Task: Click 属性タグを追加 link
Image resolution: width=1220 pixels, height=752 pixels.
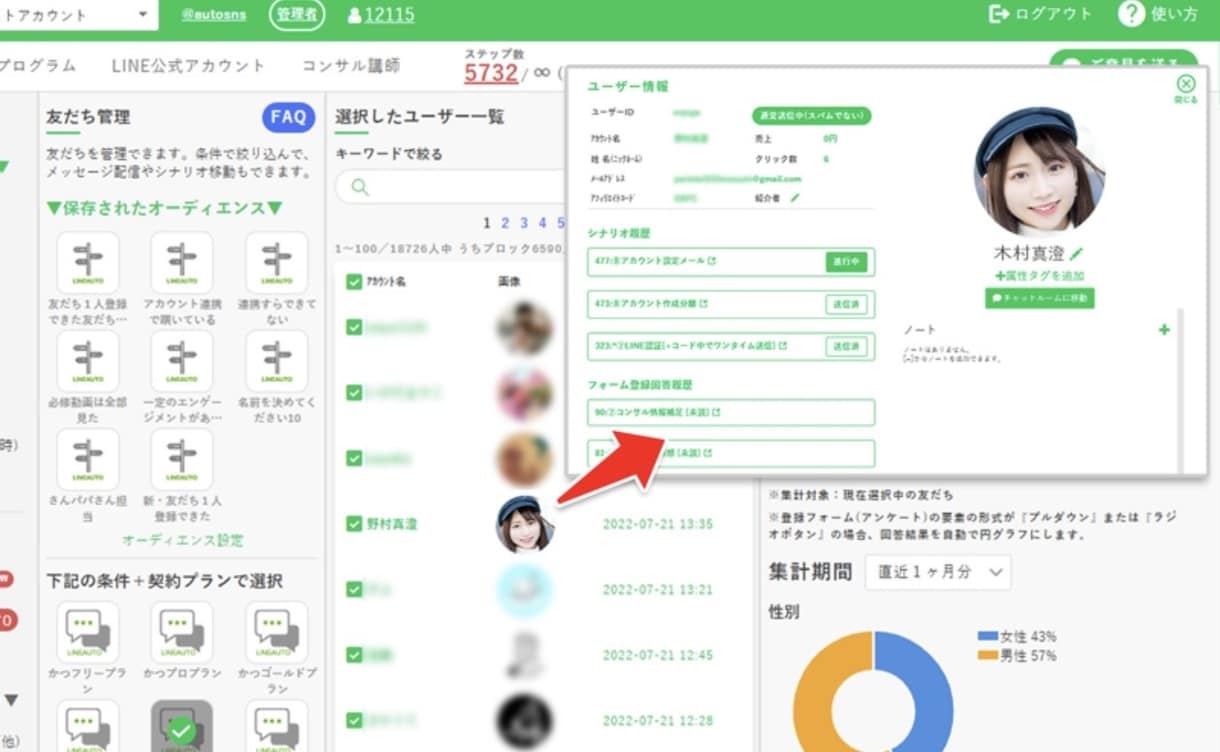Action: [1040, 275]
